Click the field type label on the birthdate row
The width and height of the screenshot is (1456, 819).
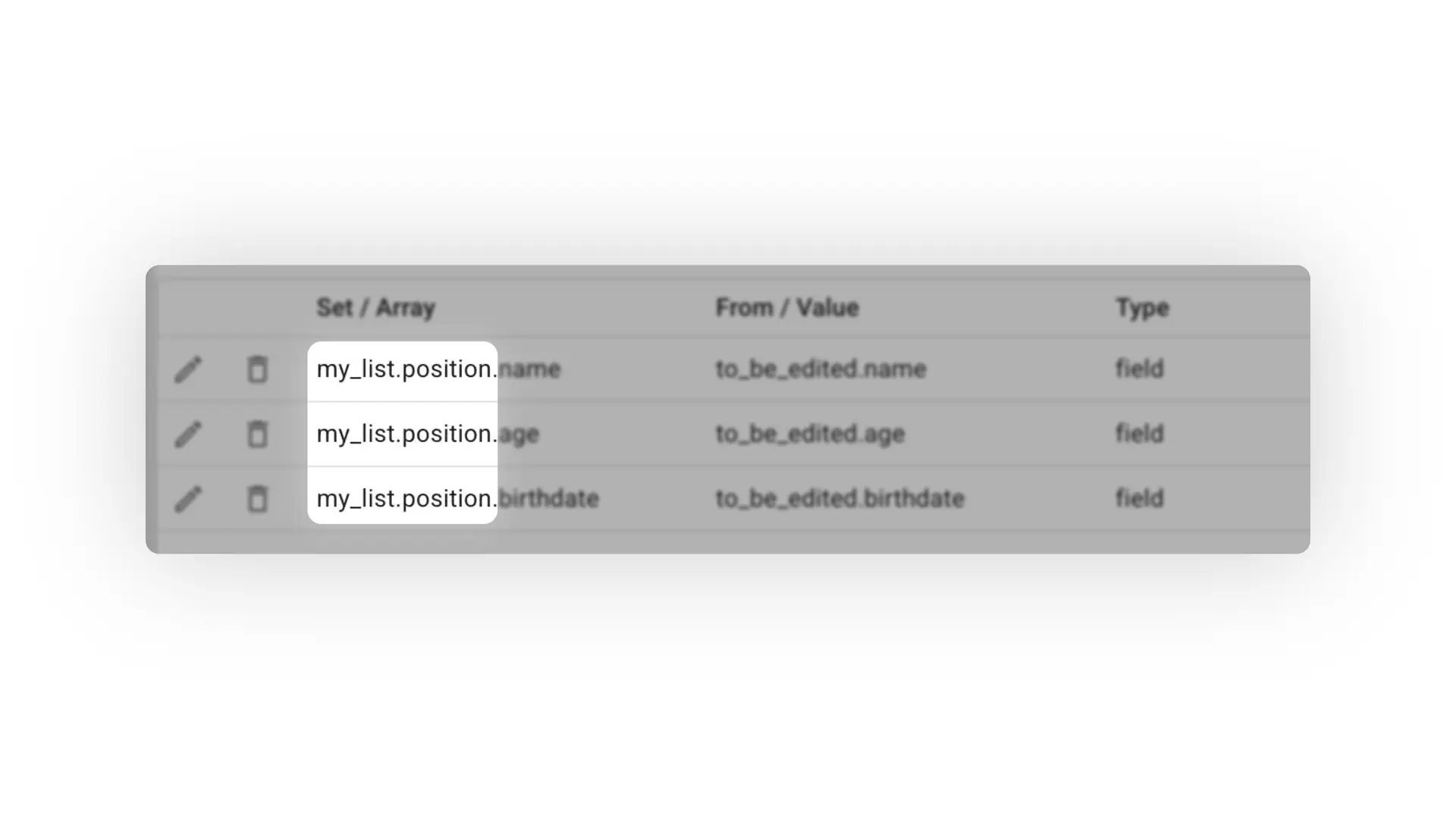[1138, 499]
